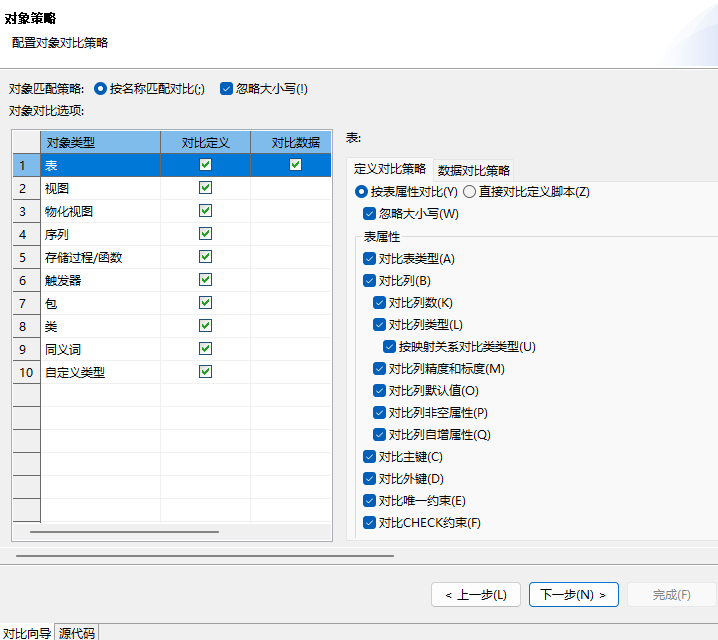The height and width of the screenshot is (640, 718).
Task: Toggle 对比定义 checkbox for 物化视图
Action: click(x=206, y=211)
